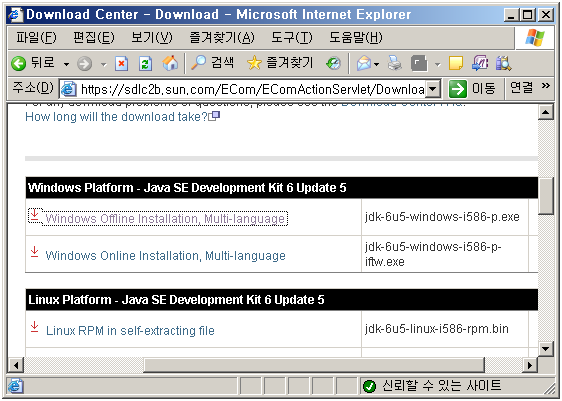Viewport: 562px width, 401px height.
Task: Open the Mail dropdown arrow
Action: [376, 65]
